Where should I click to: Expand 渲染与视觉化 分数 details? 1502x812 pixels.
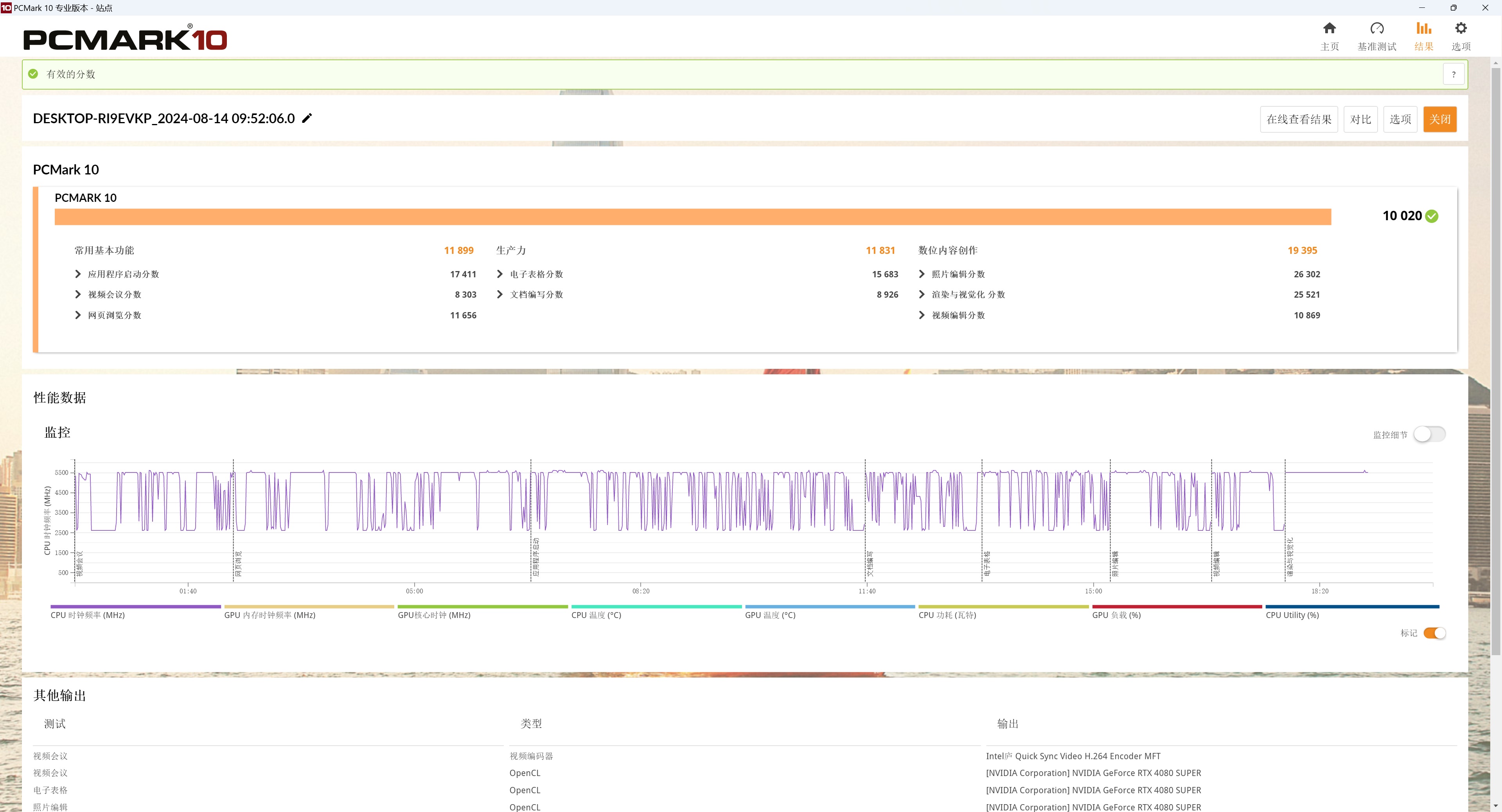[x=921, y=295]
